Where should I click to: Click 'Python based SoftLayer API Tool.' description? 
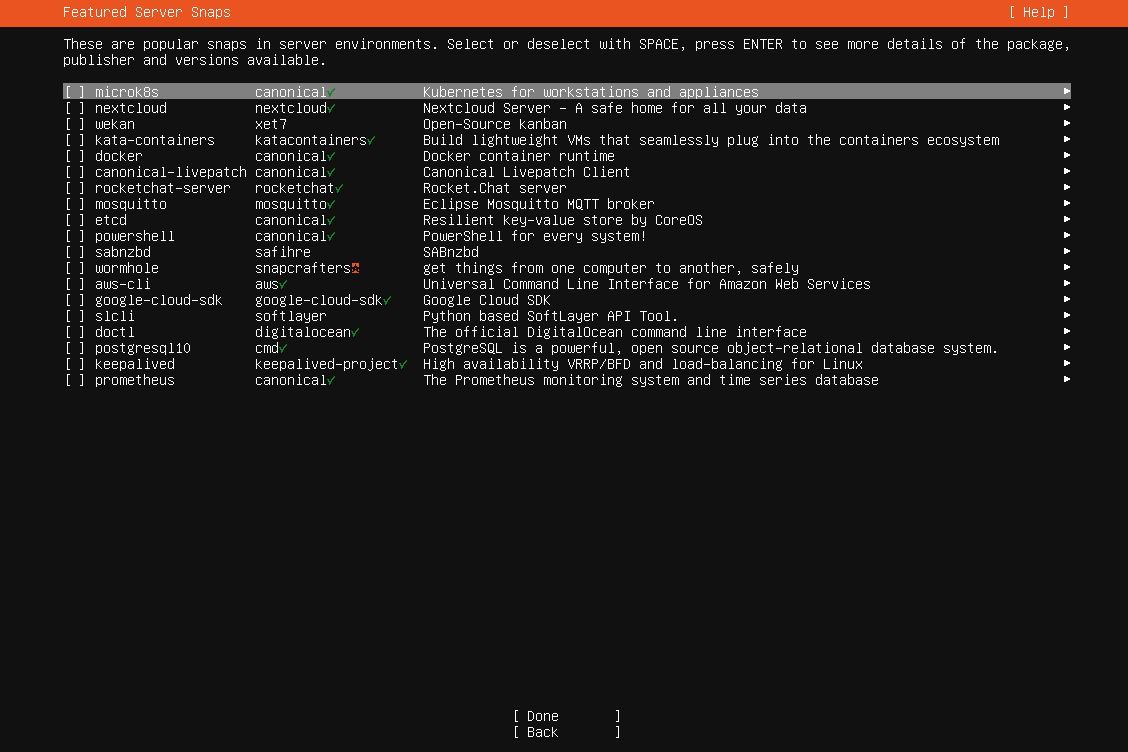tap(550, 316)
